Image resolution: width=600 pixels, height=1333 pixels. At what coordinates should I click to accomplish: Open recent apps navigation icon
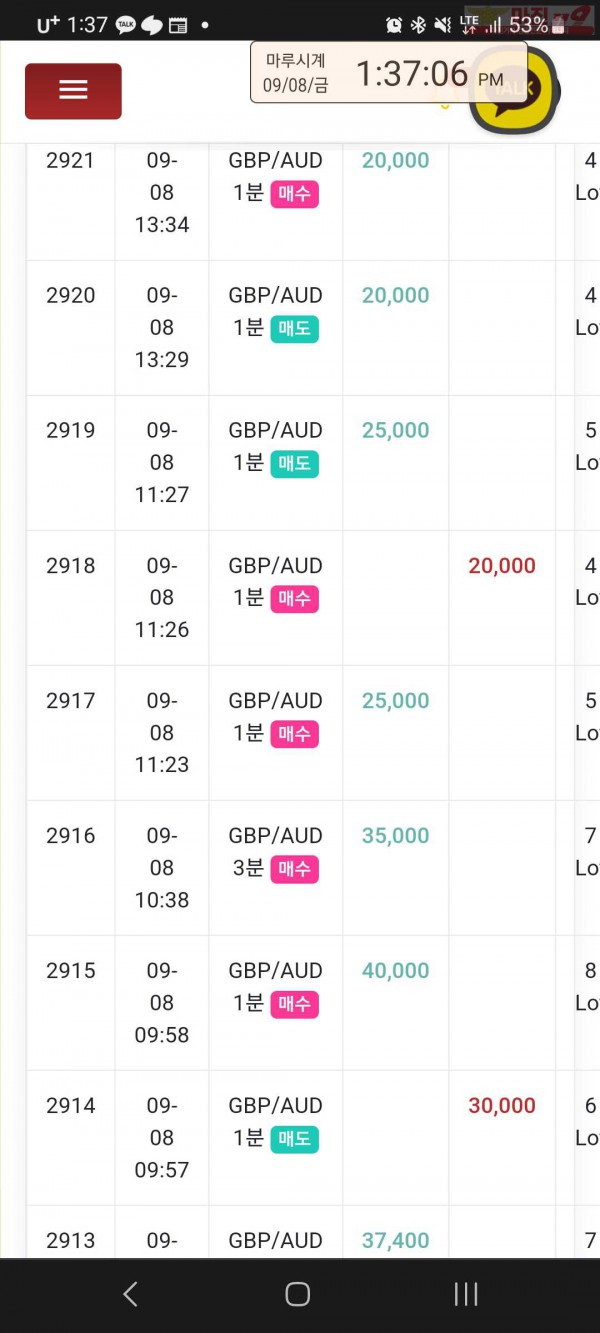[x=465, y=1294]
